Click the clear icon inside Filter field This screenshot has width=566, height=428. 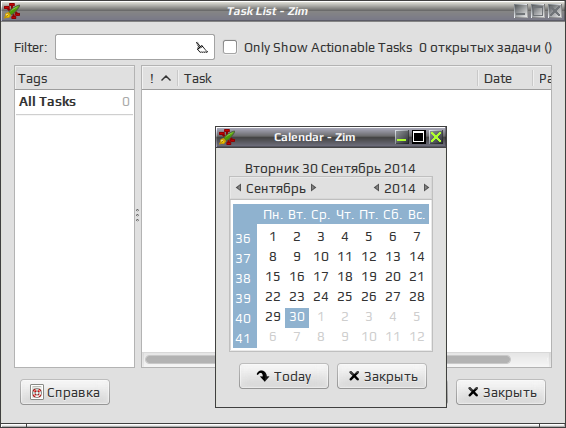pyautogui.click(x=202, y=47)
